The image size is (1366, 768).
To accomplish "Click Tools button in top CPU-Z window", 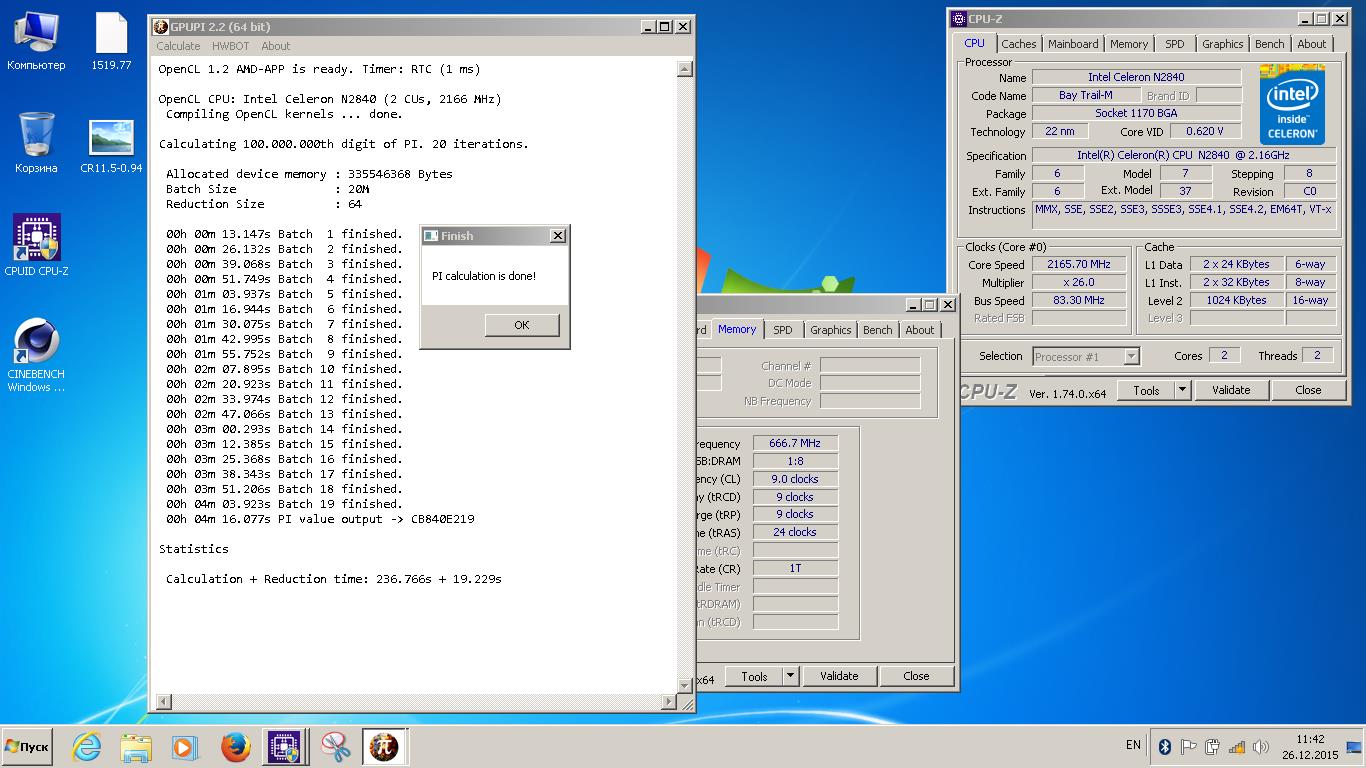I will point(1146,390).
